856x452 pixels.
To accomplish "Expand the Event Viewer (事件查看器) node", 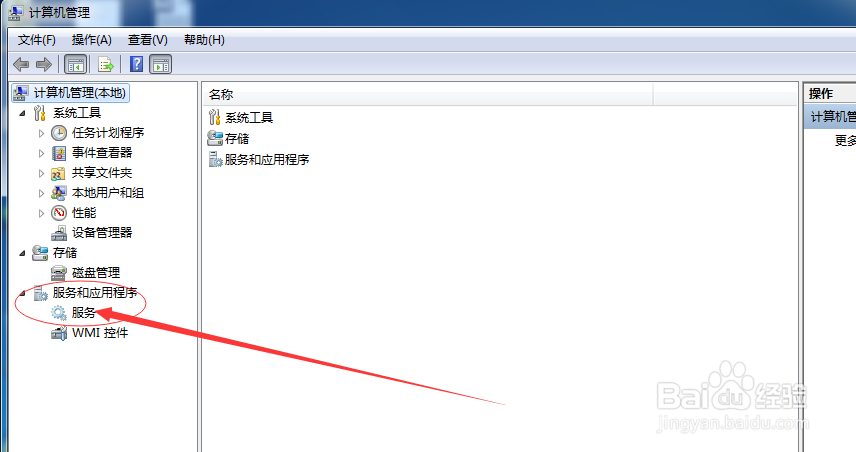I will coord(41,153).
